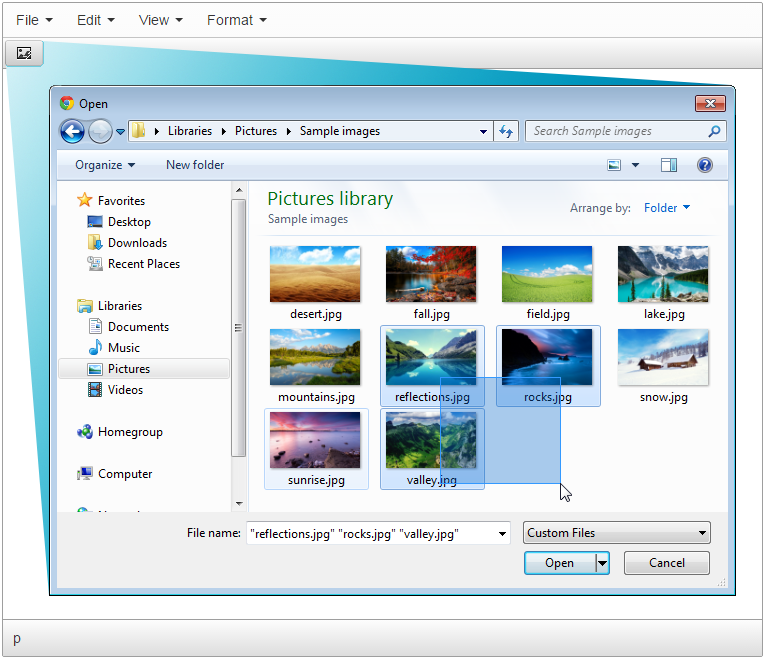Select the lake.jpg thumbnail
Image resolution: width=765 pixels, height=660 pixels.
[663, 274]
